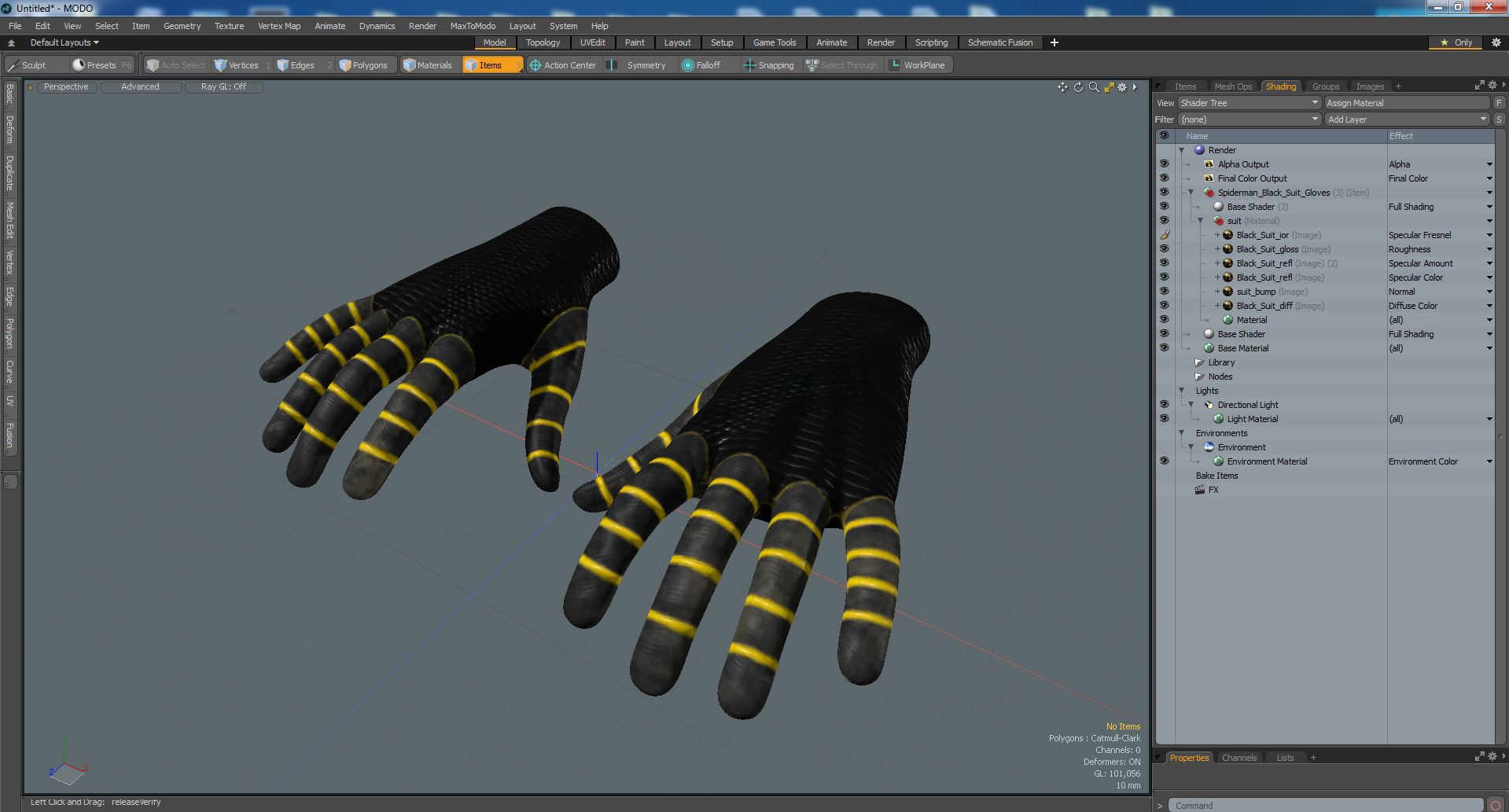Click the layout home arrow icon
The image size is (1509, 812).
(x=11, y=42)
